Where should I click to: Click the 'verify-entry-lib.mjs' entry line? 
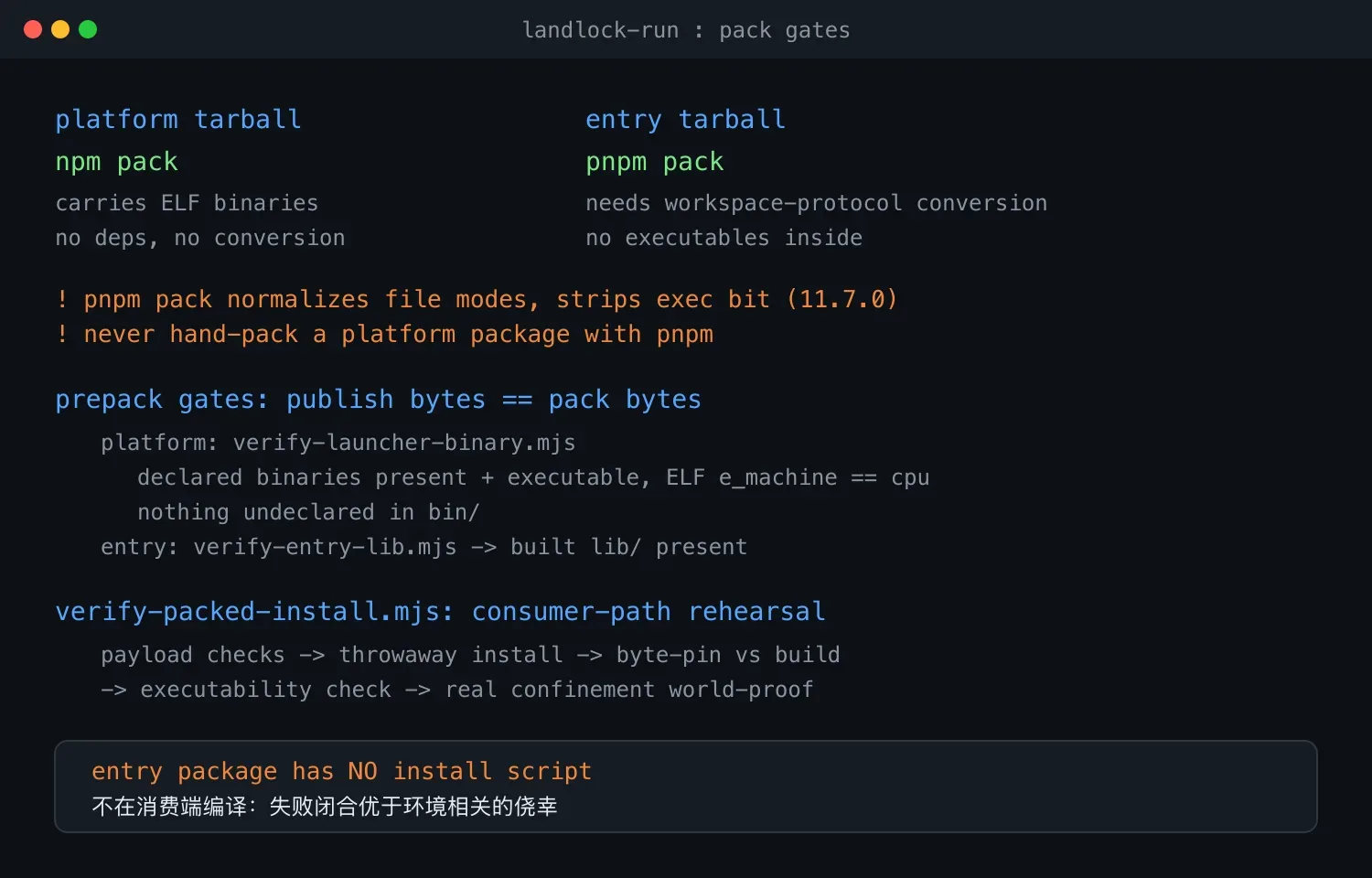point(424,547)
